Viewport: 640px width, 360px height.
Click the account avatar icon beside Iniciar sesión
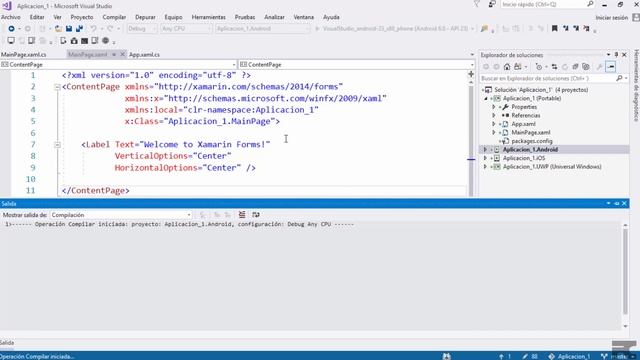636,18
